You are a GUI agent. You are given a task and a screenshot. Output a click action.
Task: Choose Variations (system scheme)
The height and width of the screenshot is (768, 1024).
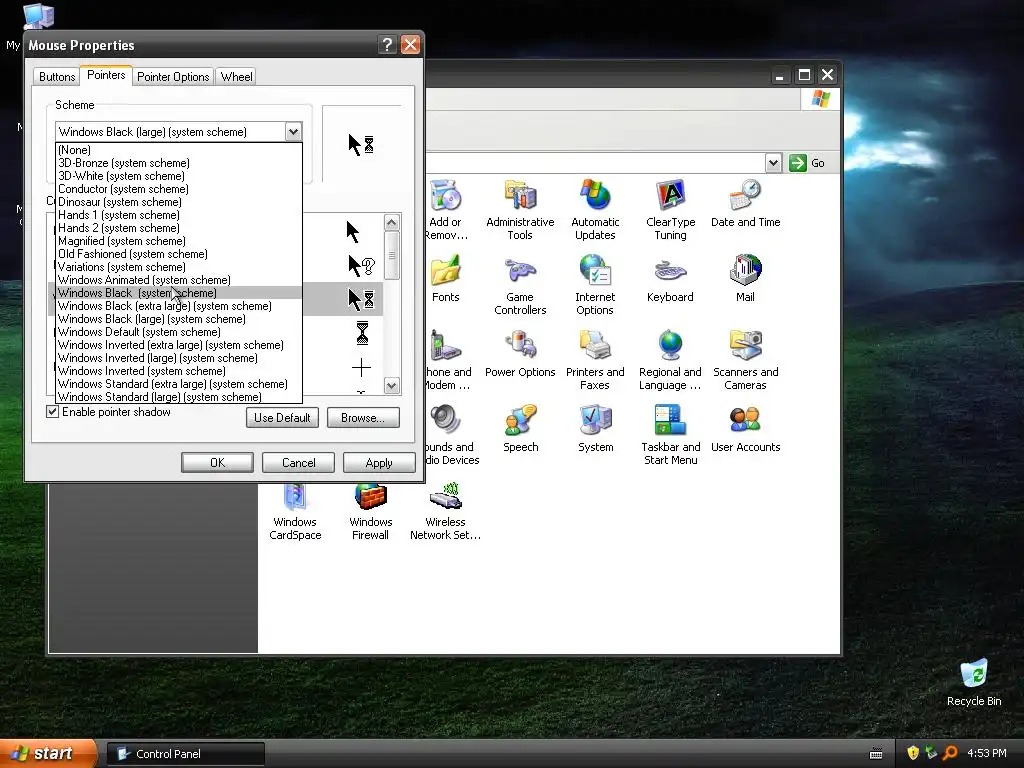click(x=178, y=266)
